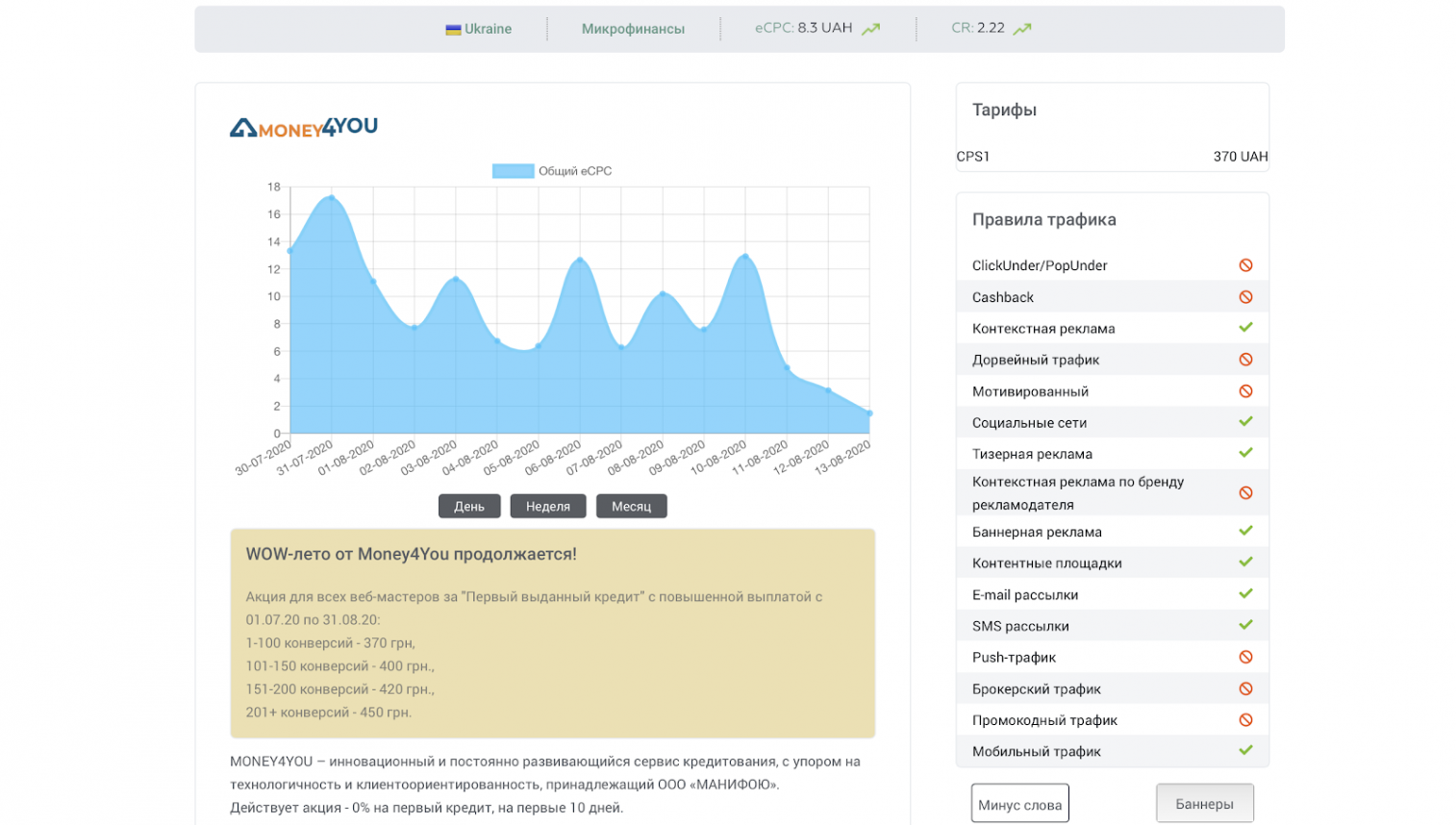
Task: Click the forbidden icon for Push-трафик
Action: click(x=1245, y=657)
